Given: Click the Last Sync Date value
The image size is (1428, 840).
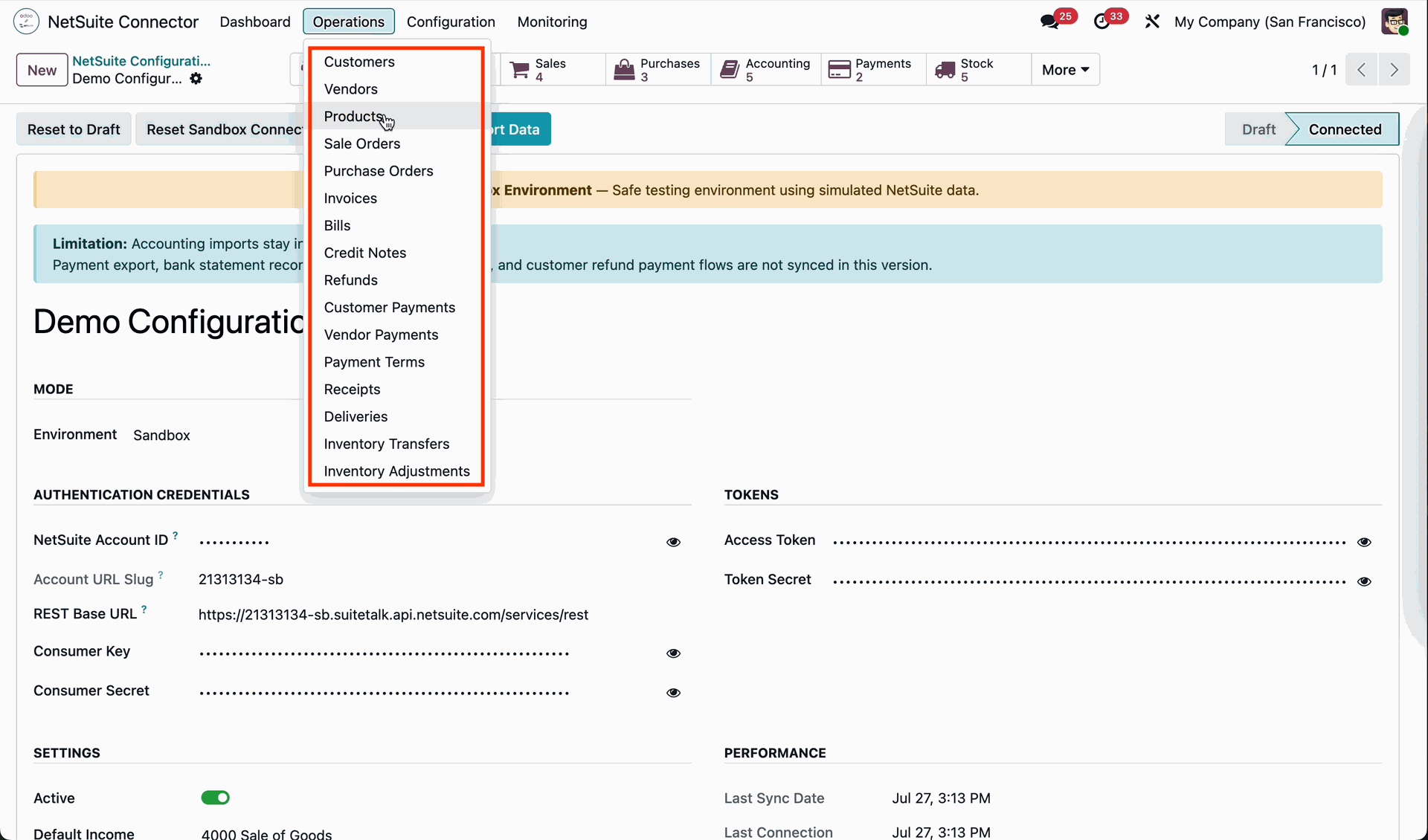Looking at the screenshot, I should click(941, 798).
